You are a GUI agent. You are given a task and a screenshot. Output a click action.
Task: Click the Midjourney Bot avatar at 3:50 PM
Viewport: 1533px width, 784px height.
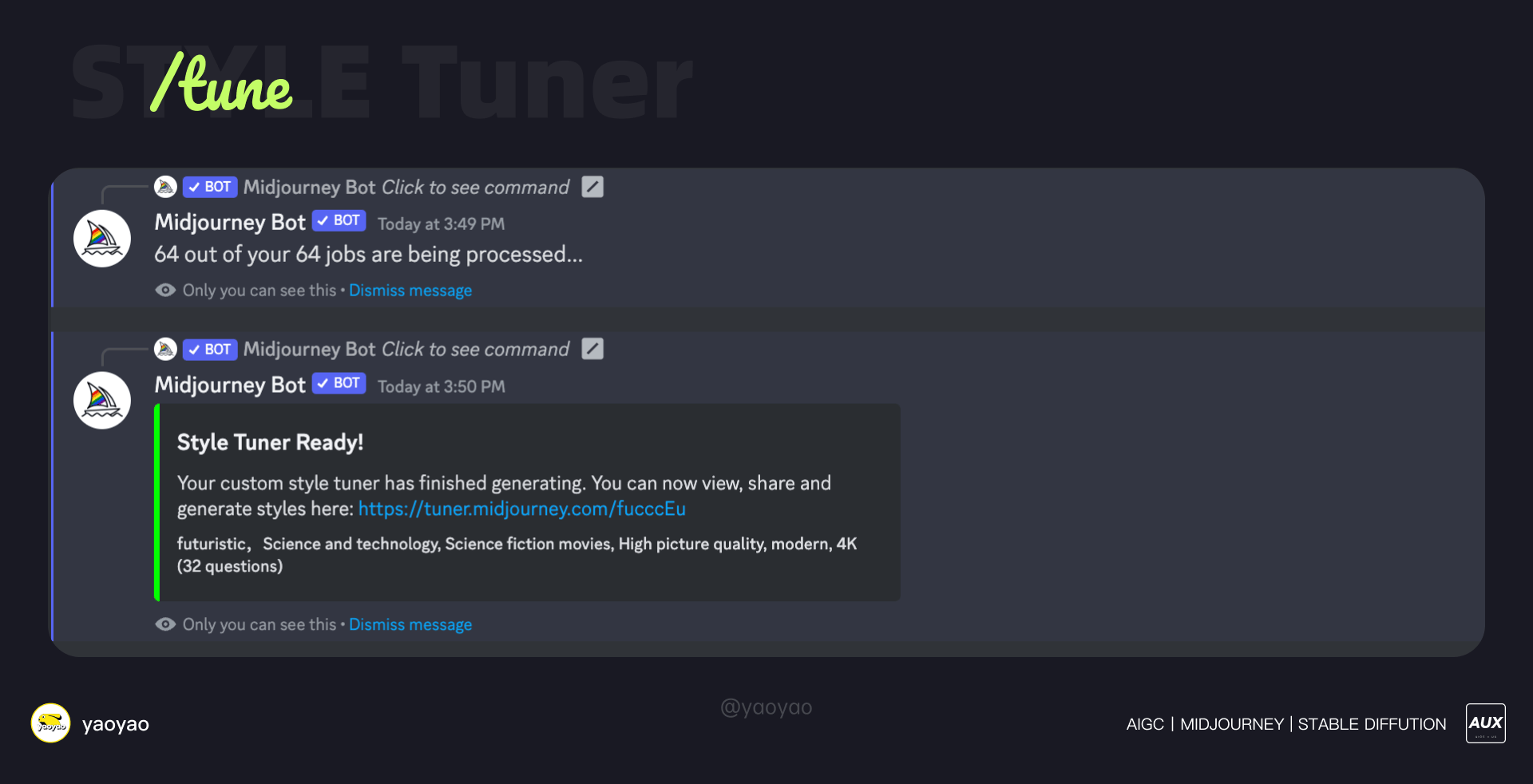pyautogui.click(x=102, y=401)
